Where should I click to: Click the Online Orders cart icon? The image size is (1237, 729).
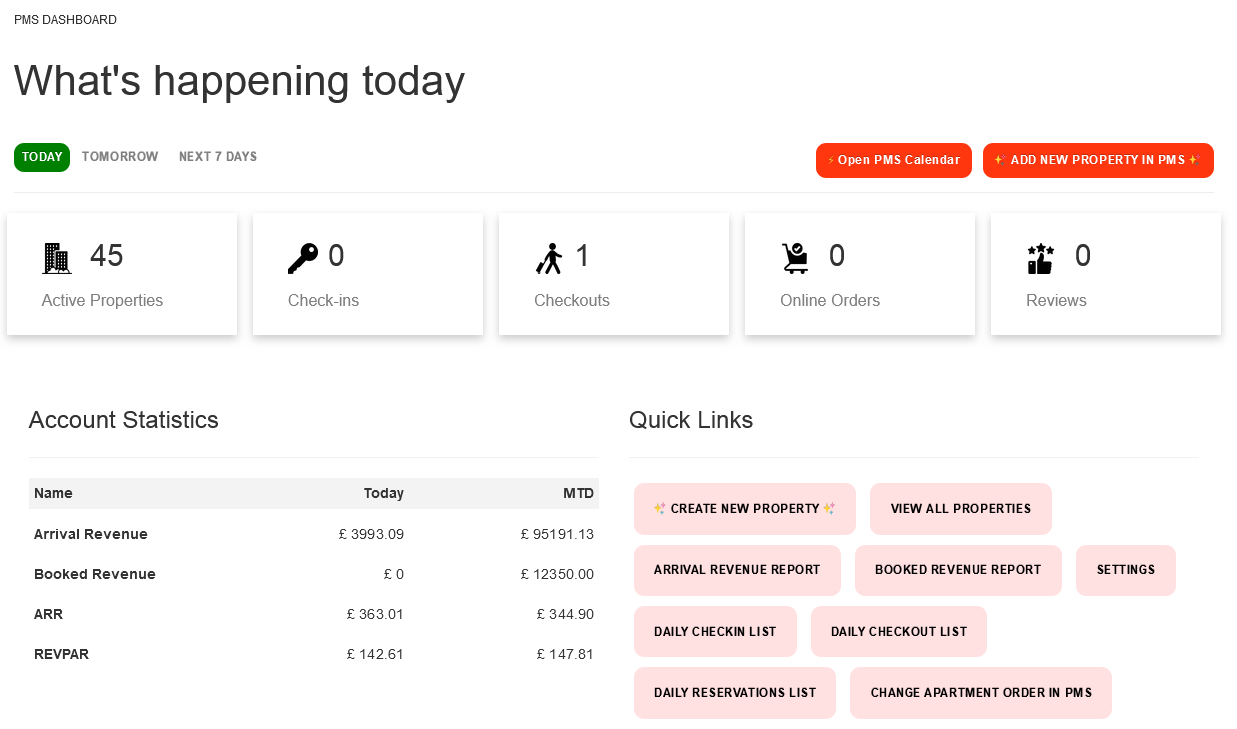795,258
